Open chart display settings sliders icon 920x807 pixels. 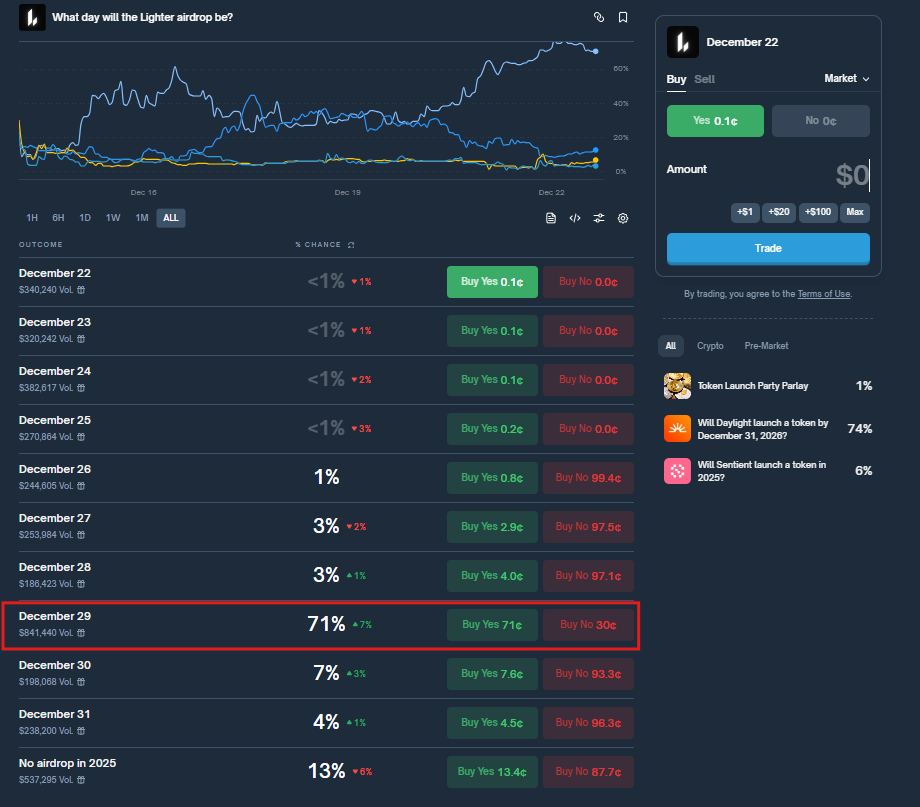pyautogui.click(x=599, y=217)
